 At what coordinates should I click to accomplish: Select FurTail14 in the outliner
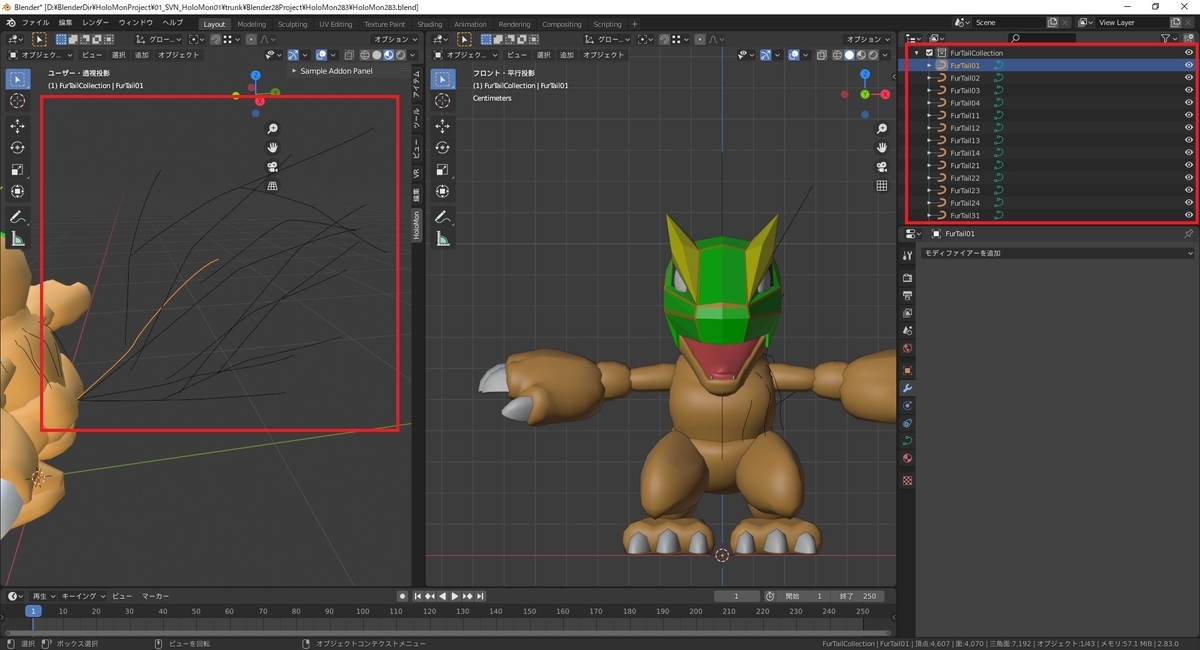[x=965, y=153]
